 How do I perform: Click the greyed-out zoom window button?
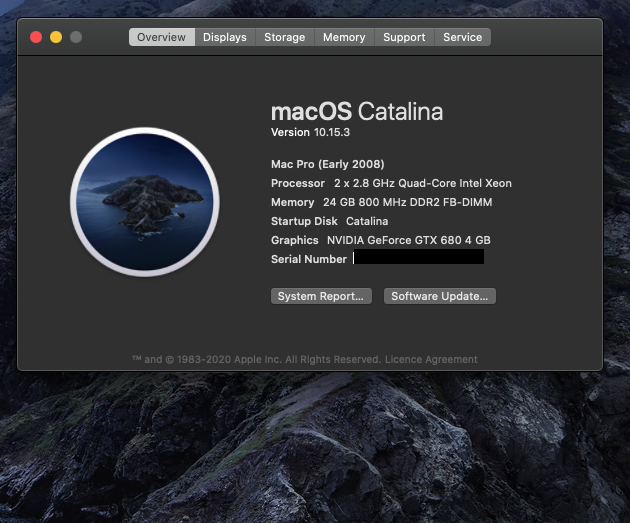pyautogui.click(x=76, y=37)
